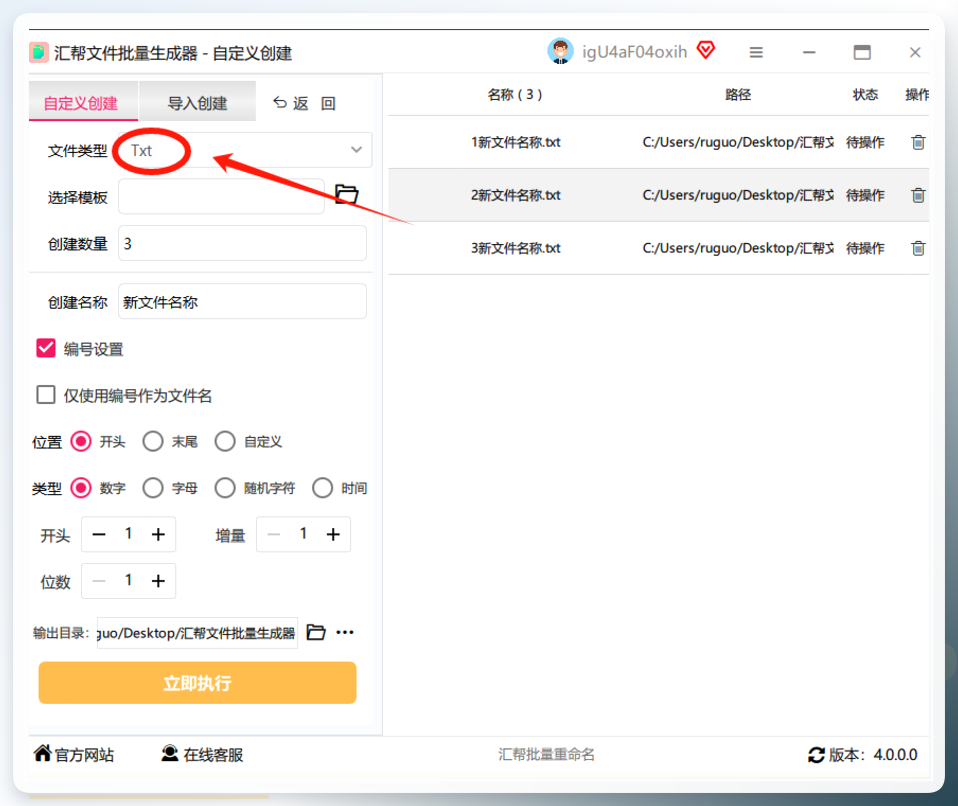The width and height of the screenshot is (958, 806).
Task: Select 字母 type radio button
Action: pos(153,488)
